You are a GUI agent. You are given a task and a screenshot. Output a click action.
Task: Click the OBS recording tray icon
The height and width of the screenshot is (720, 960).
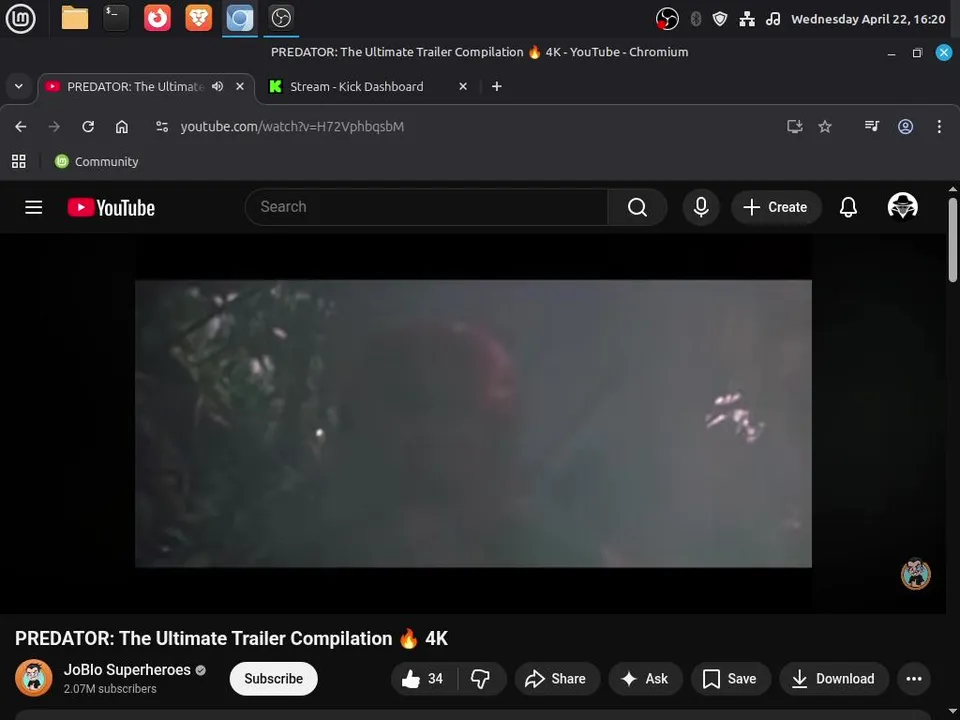point(667,19)
